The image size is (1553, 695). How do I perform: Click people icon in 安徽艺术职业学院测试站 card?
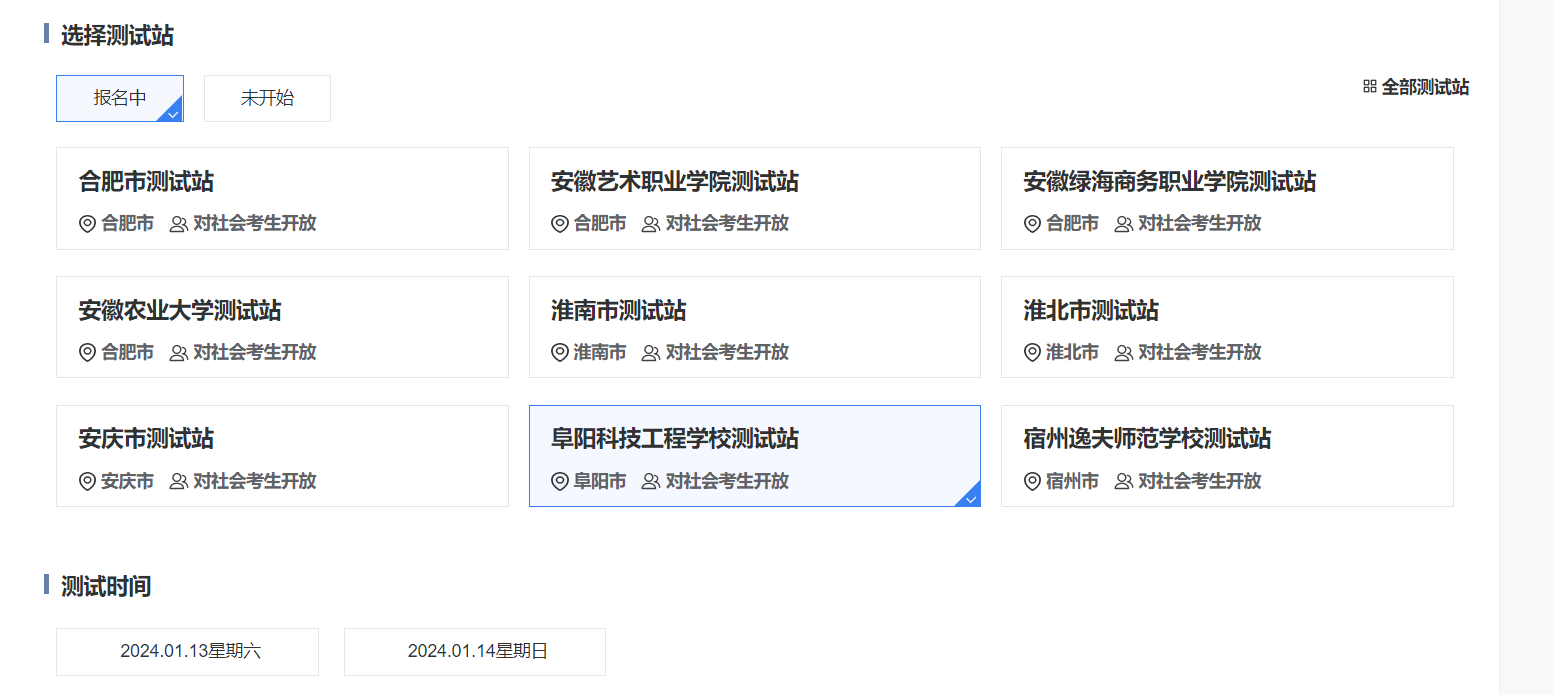651,224
